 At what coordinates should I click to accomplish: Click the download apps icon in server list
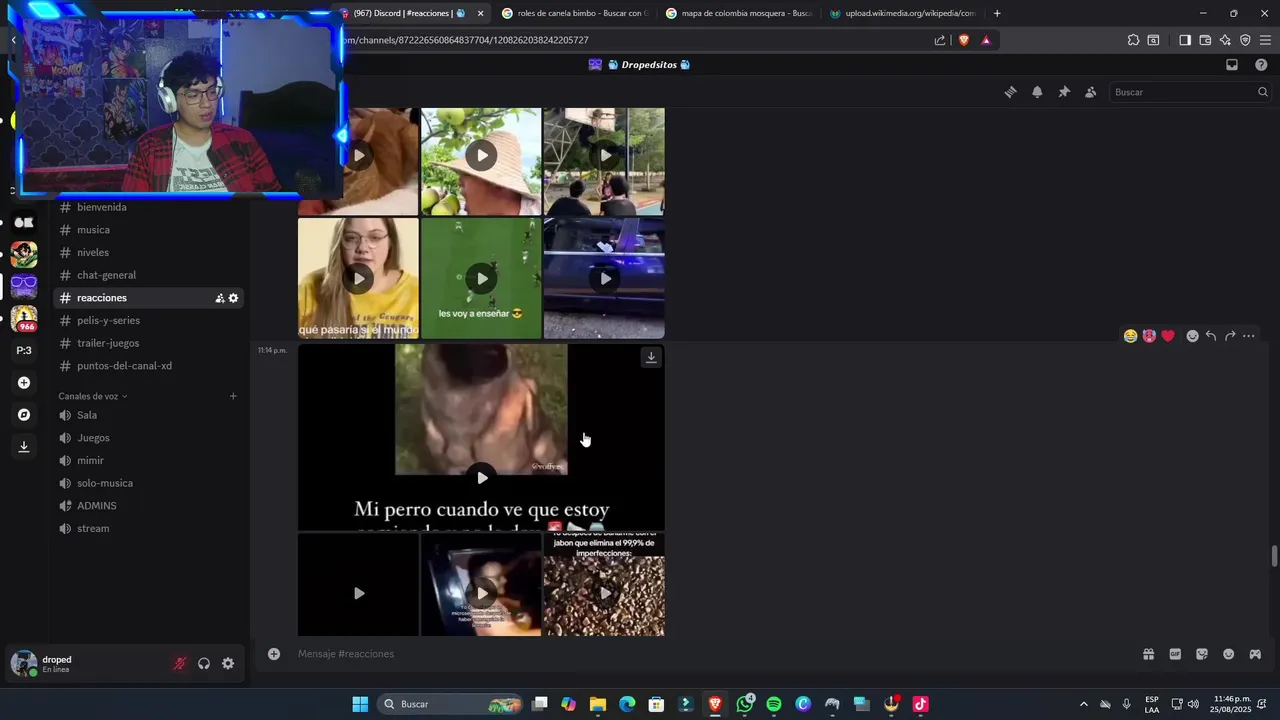[24, 447]
